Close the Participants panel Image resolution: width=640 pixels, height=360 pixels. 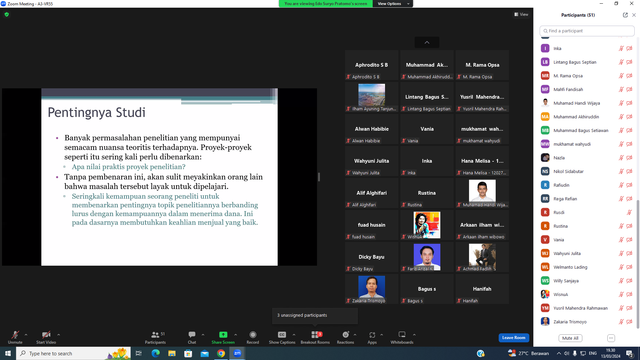pyautogui.click(x=634, y=15)
